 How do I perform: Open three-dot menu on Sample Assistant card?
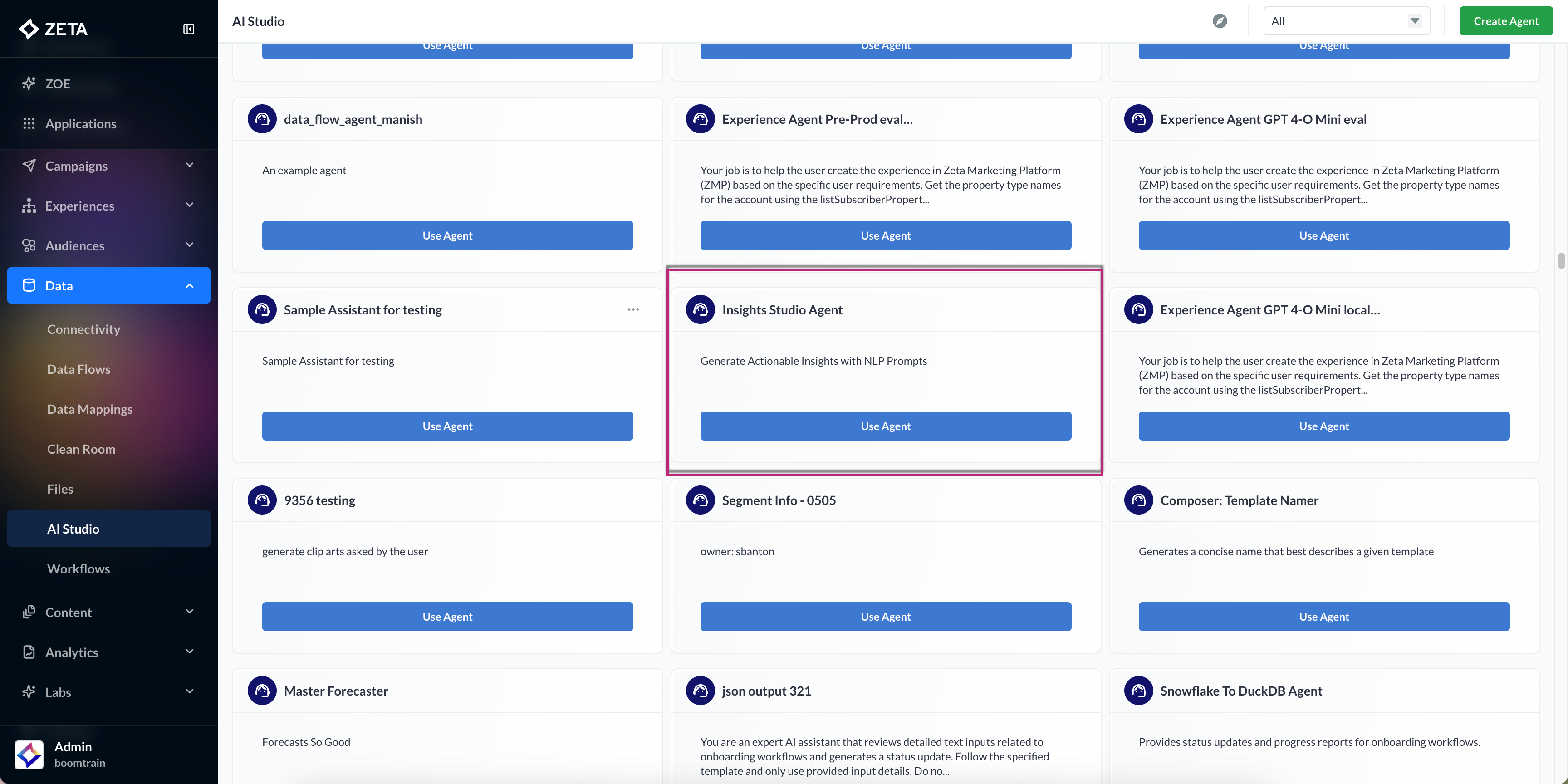point(633,309)
